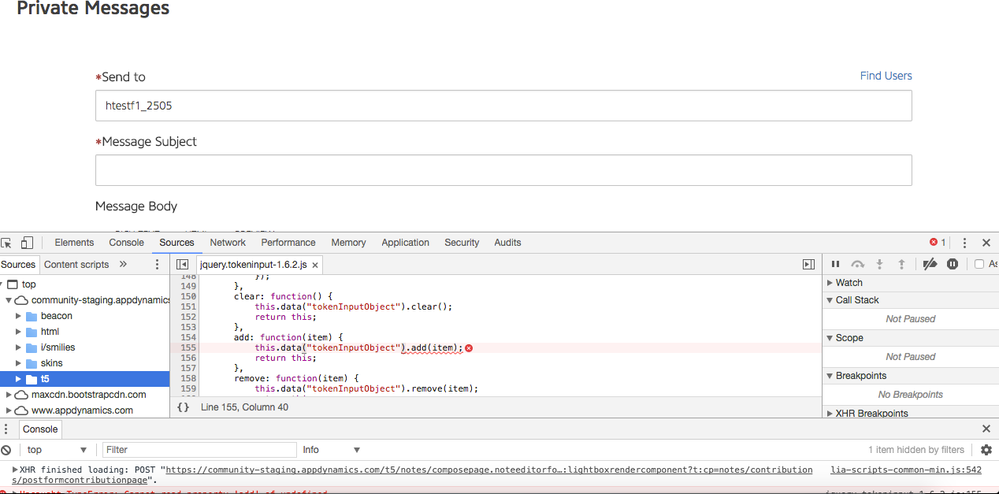Image resolution: width=999 pixels, height=494 pixels.
Task: Expand the Watch section
Action: [830, 282]
